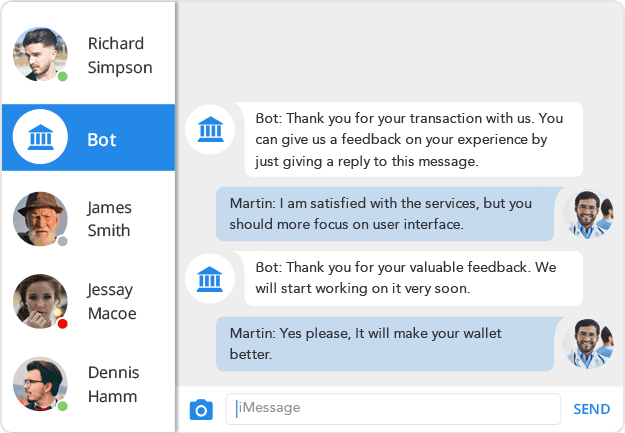
Task: Click Richard Simpson's green online status dot
Action: (x=62, y=76)
